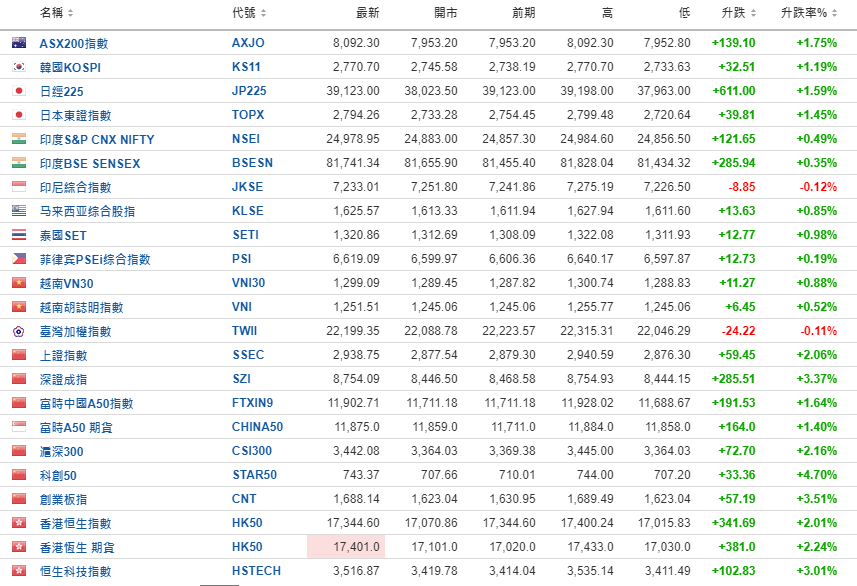Click the highlighted 17,401.0 latest price cell
Viewport: 857px width, 586px height.
pos(346,547)
